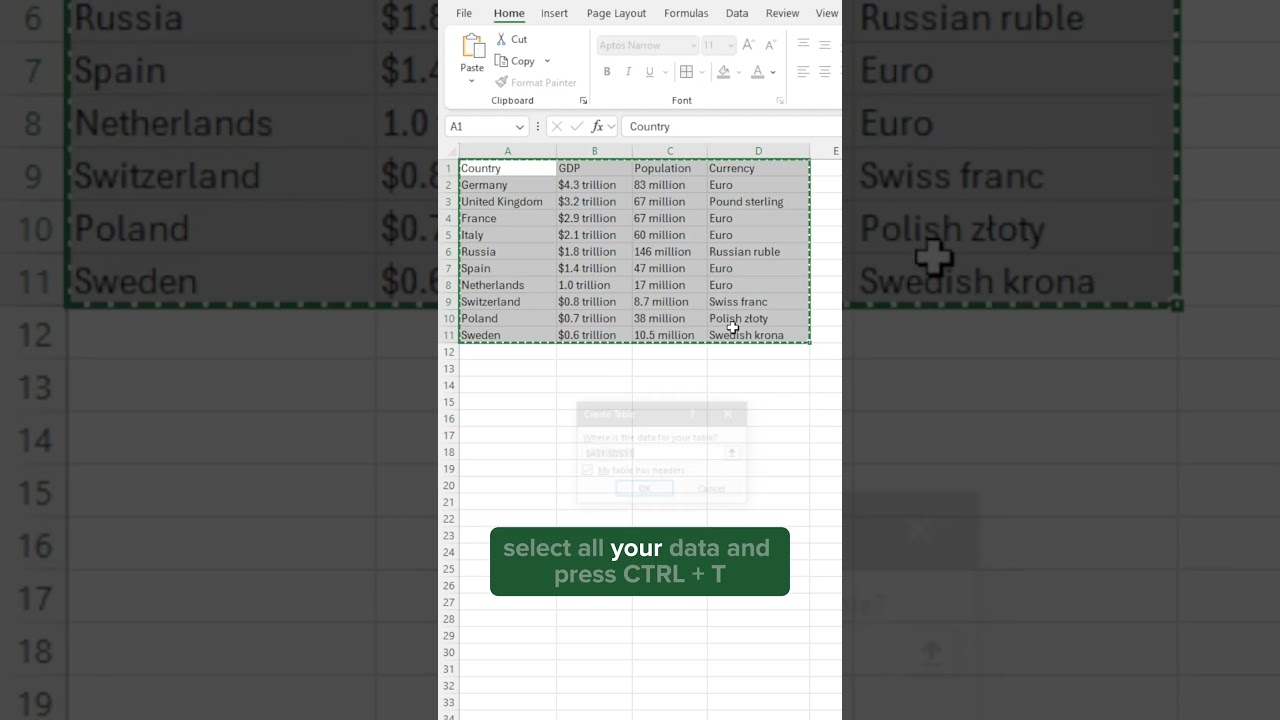The height and width of the screenshot is (720, 1280).
Task: Expand the Paste options arrow
Action: [x=472, y=80]
